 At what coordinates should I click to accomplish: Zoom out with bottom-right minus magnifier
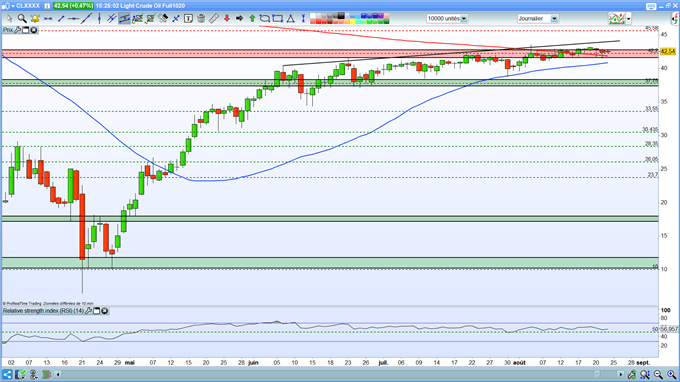[x=658, y=374]
